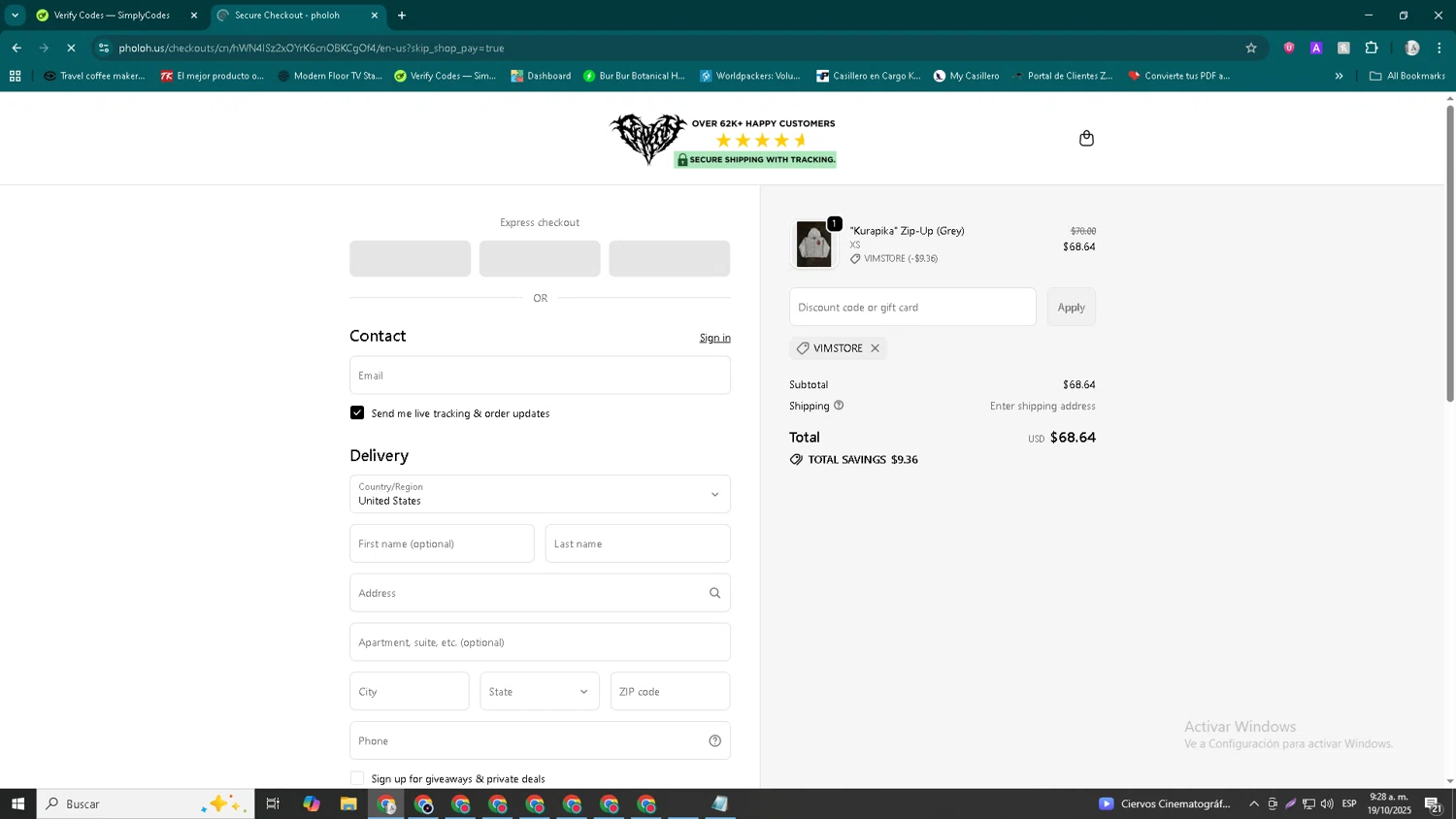Image resolution: width=1456 pixels, height=819 pixels.
Task: Open the Extensions puzzle icon
Action: point(1372,48)
